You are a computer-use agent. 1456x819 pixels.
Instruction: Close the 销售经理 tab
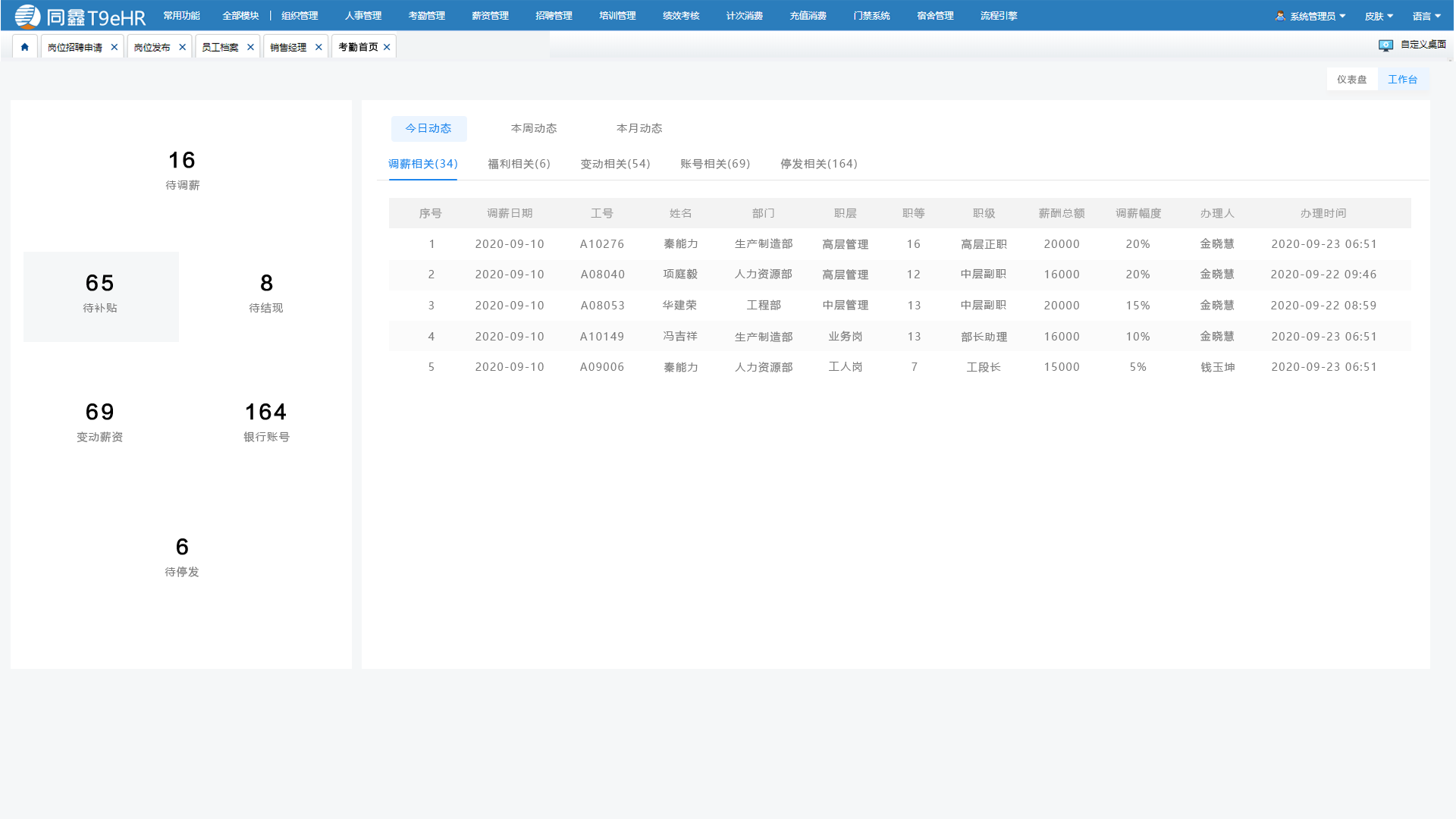[x=318, y=47]
